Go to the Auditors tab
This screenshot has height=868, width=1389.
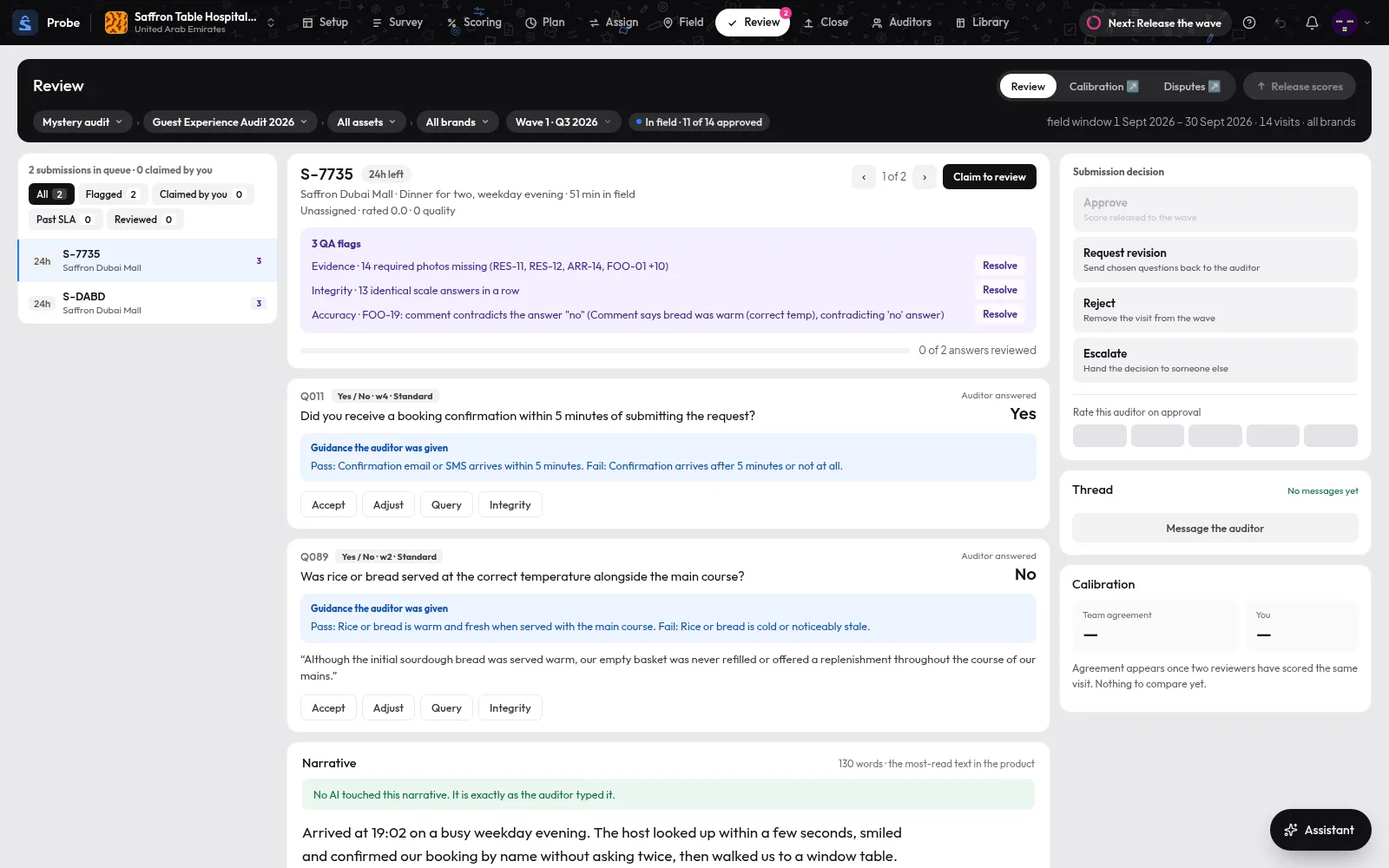point(902,23)
